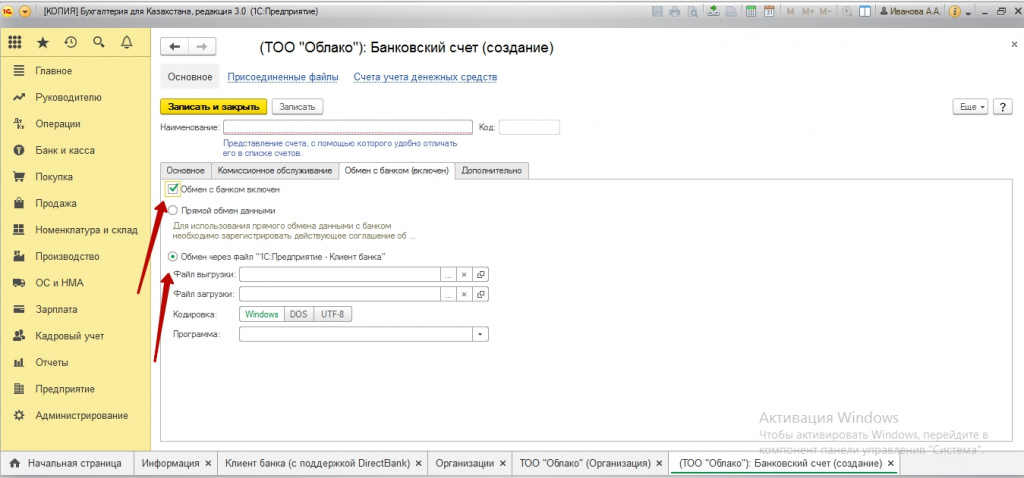
Task: Click the M+ memory button
Action: click(x=808, y=11)
